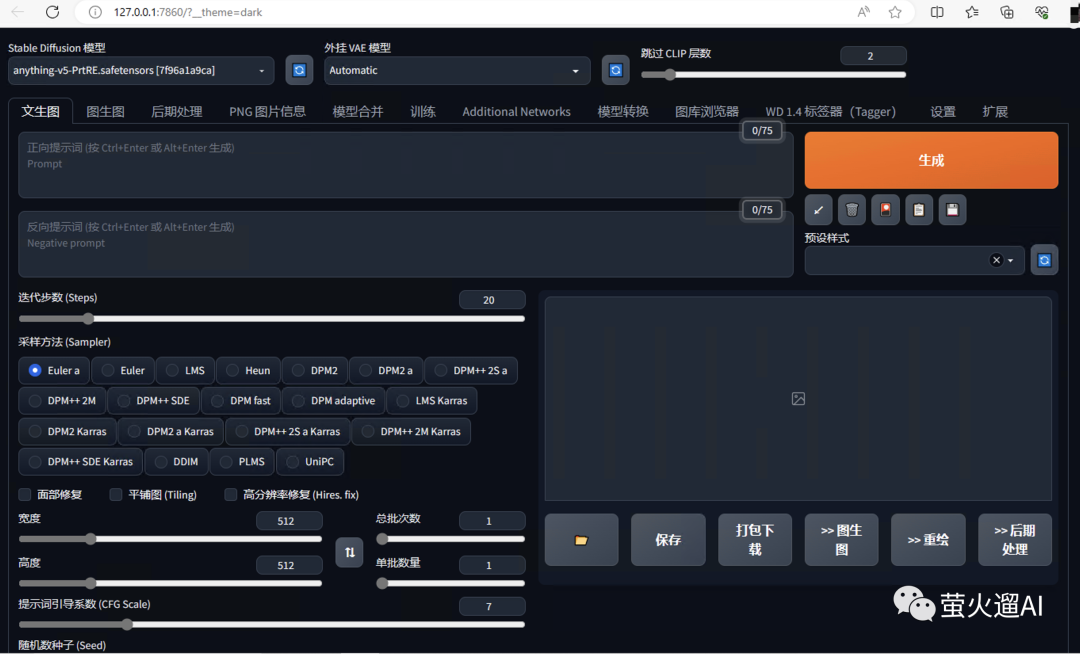Viewport: 1080px width, 654px height.
Task: Open browser essentials heart icon
Action: click(x=1041, y=12)
